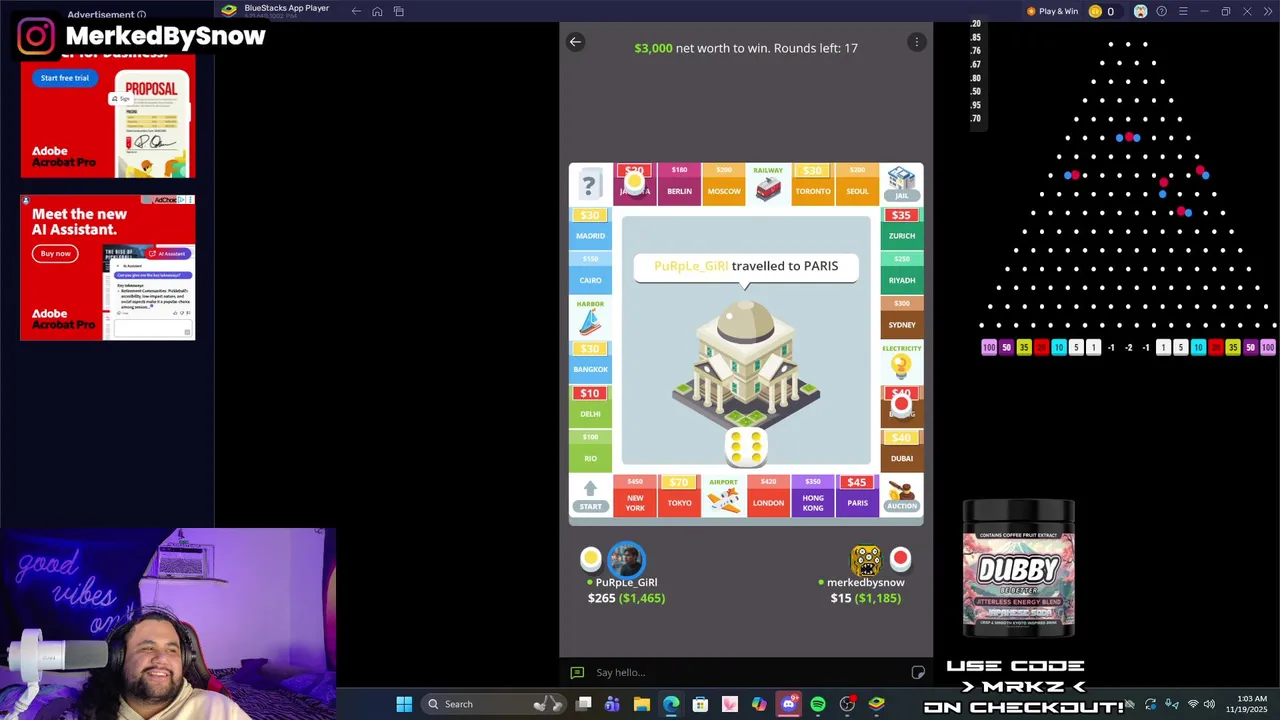Open Spotify from the taskbar

pos(818,704)
